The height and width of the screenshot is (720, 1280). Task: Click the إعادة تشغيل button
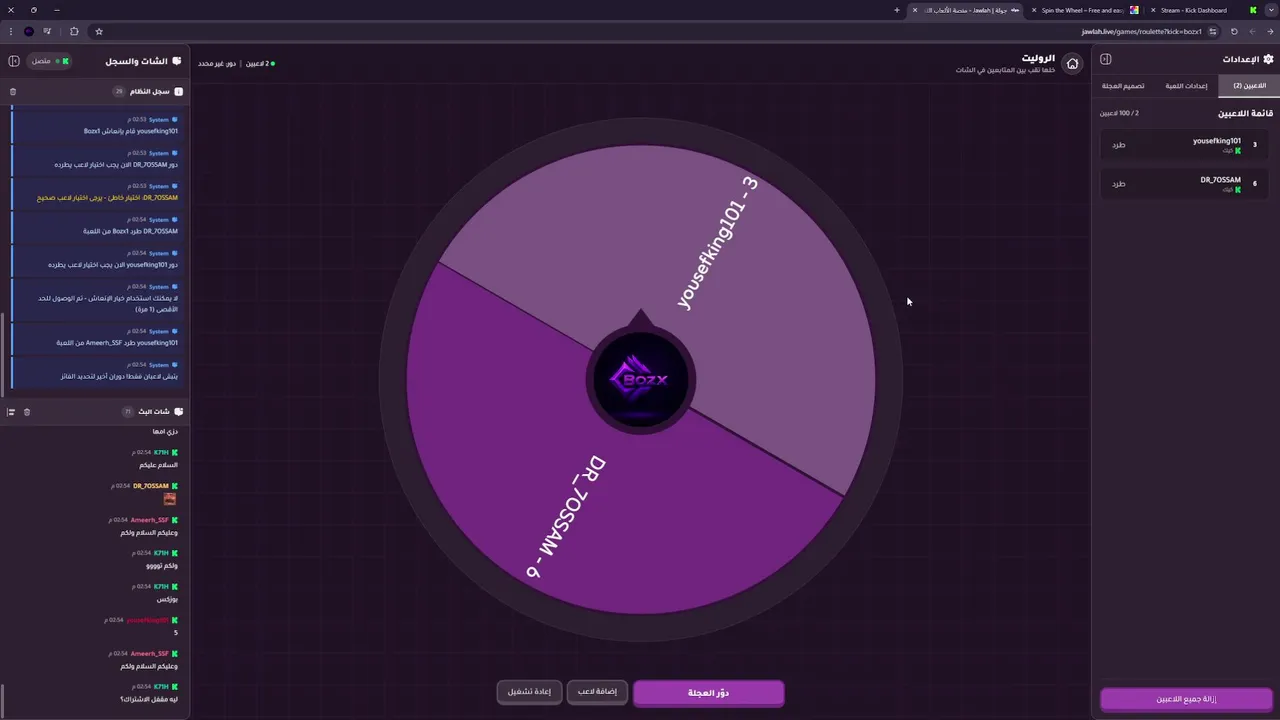click(529, 692)
